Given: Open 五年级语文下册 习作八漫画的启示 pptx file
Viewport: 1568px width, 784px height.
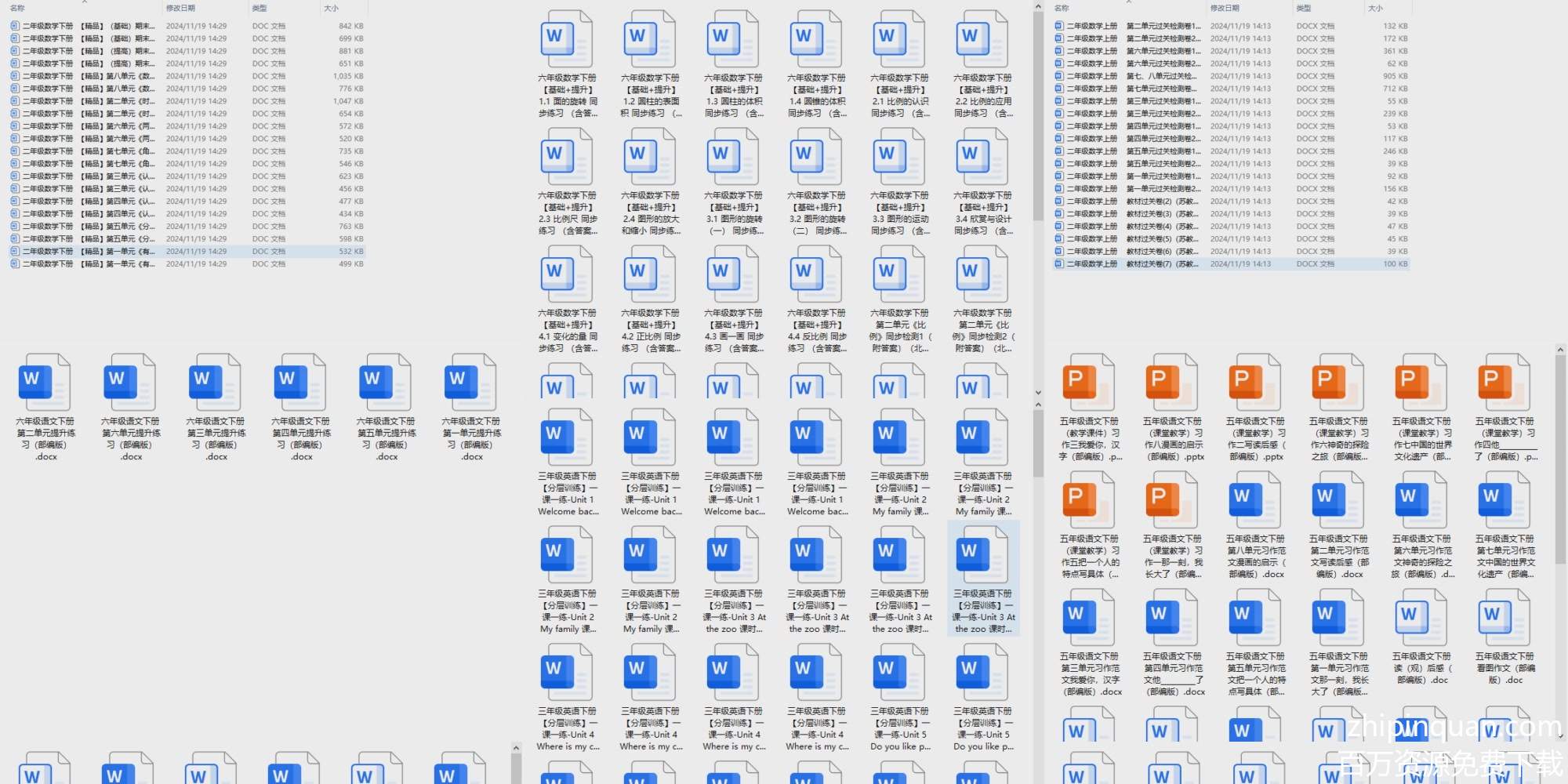Looking at the screenshot, I should point(1171,383).
